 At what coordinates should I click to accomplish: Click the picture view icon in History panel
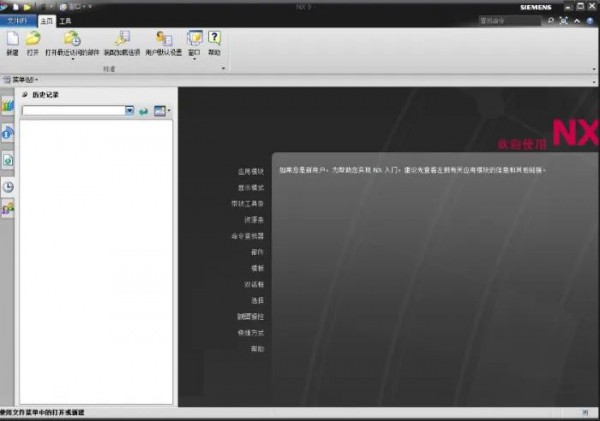click(x=160, y=111)
